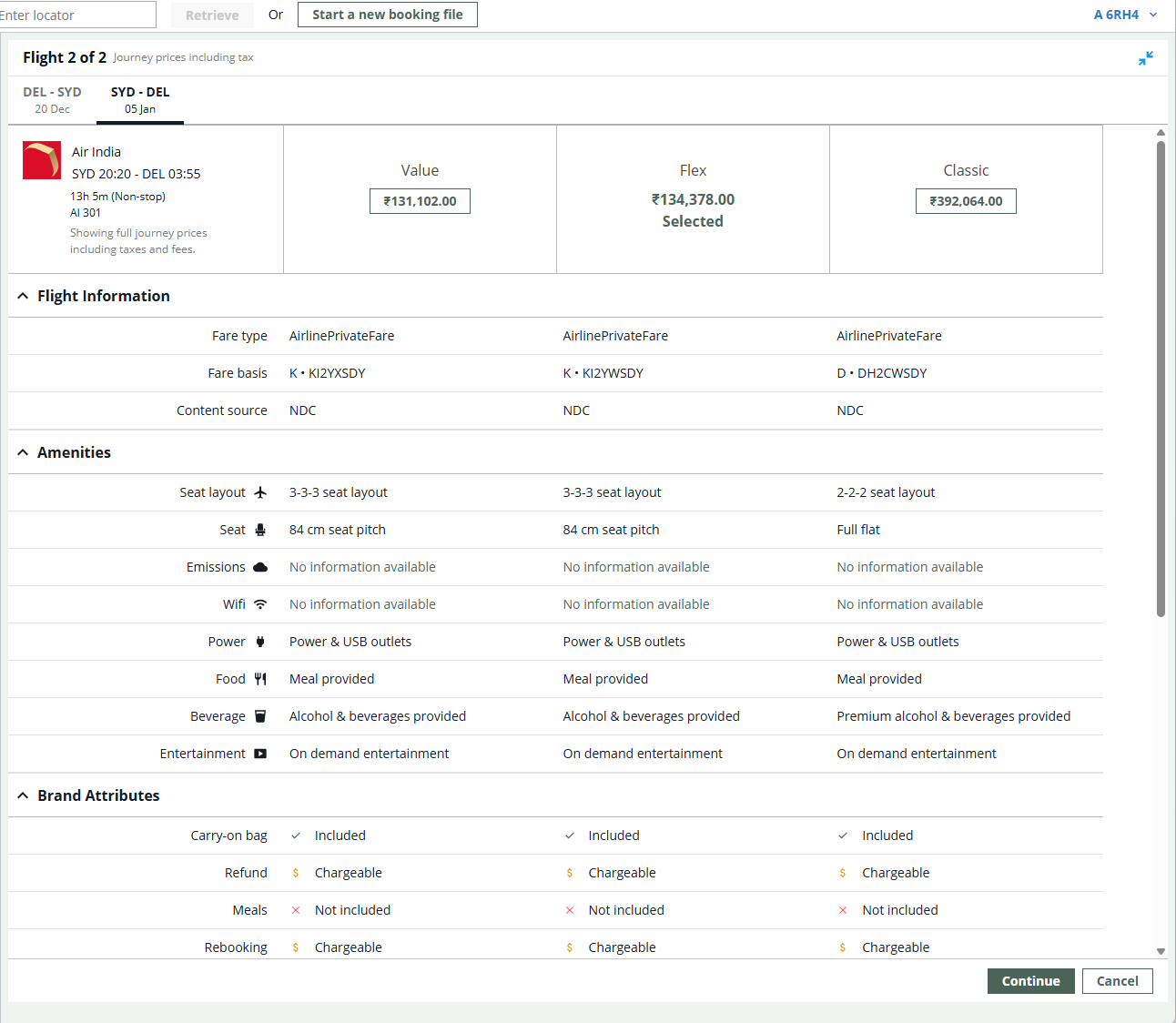Select the SYD - DEL 05 Jan tab
The height and width of the screenshot is (1023, 1176).
click(x=140, y=100)
